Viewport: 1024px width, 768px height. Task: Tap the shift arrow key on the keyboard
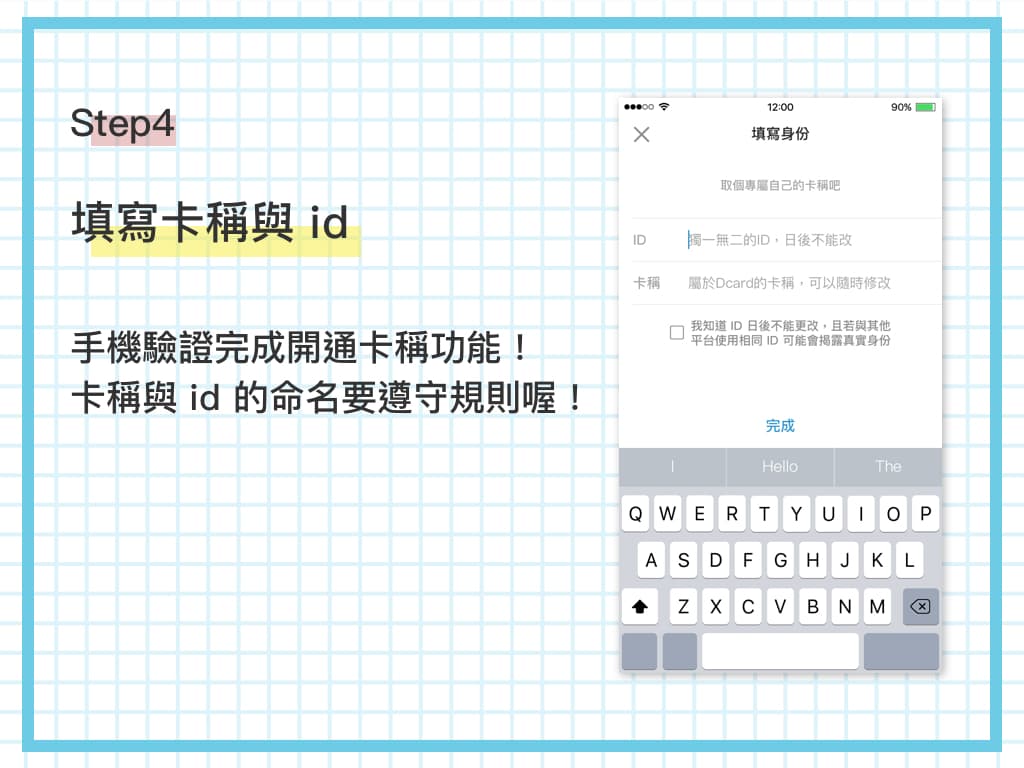coord(639,607)
